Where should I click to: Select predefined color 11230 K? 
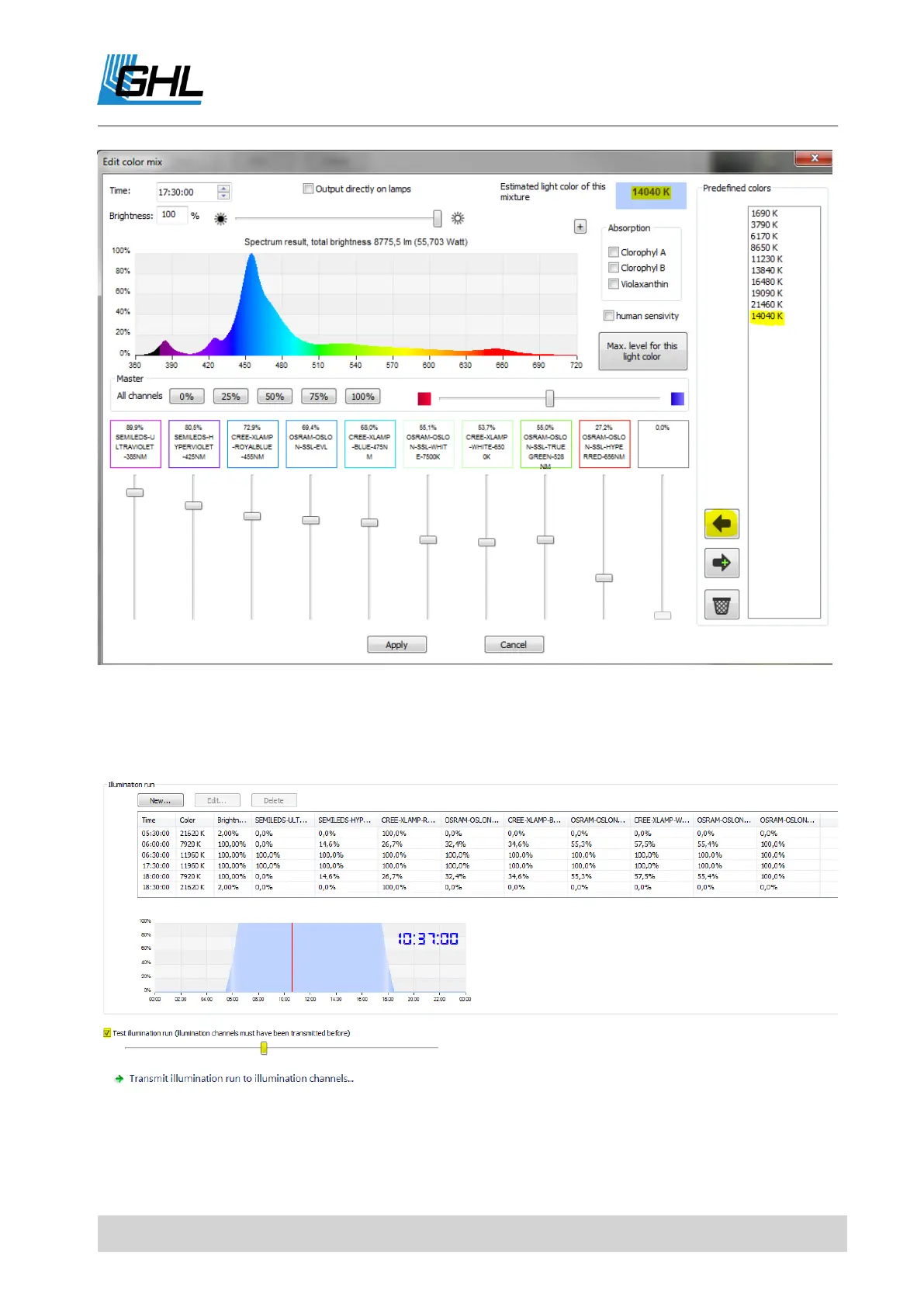pos(767,259)
